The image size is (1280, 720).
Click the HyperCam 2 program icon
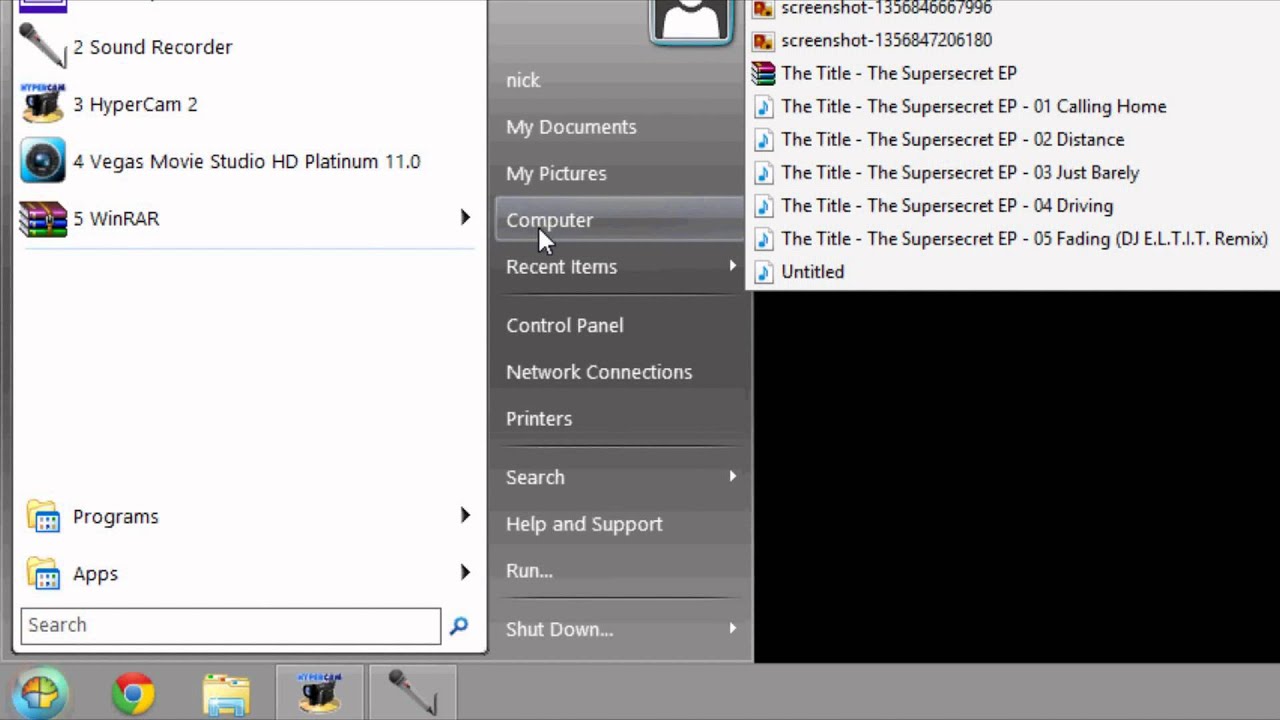coord(43,104)
